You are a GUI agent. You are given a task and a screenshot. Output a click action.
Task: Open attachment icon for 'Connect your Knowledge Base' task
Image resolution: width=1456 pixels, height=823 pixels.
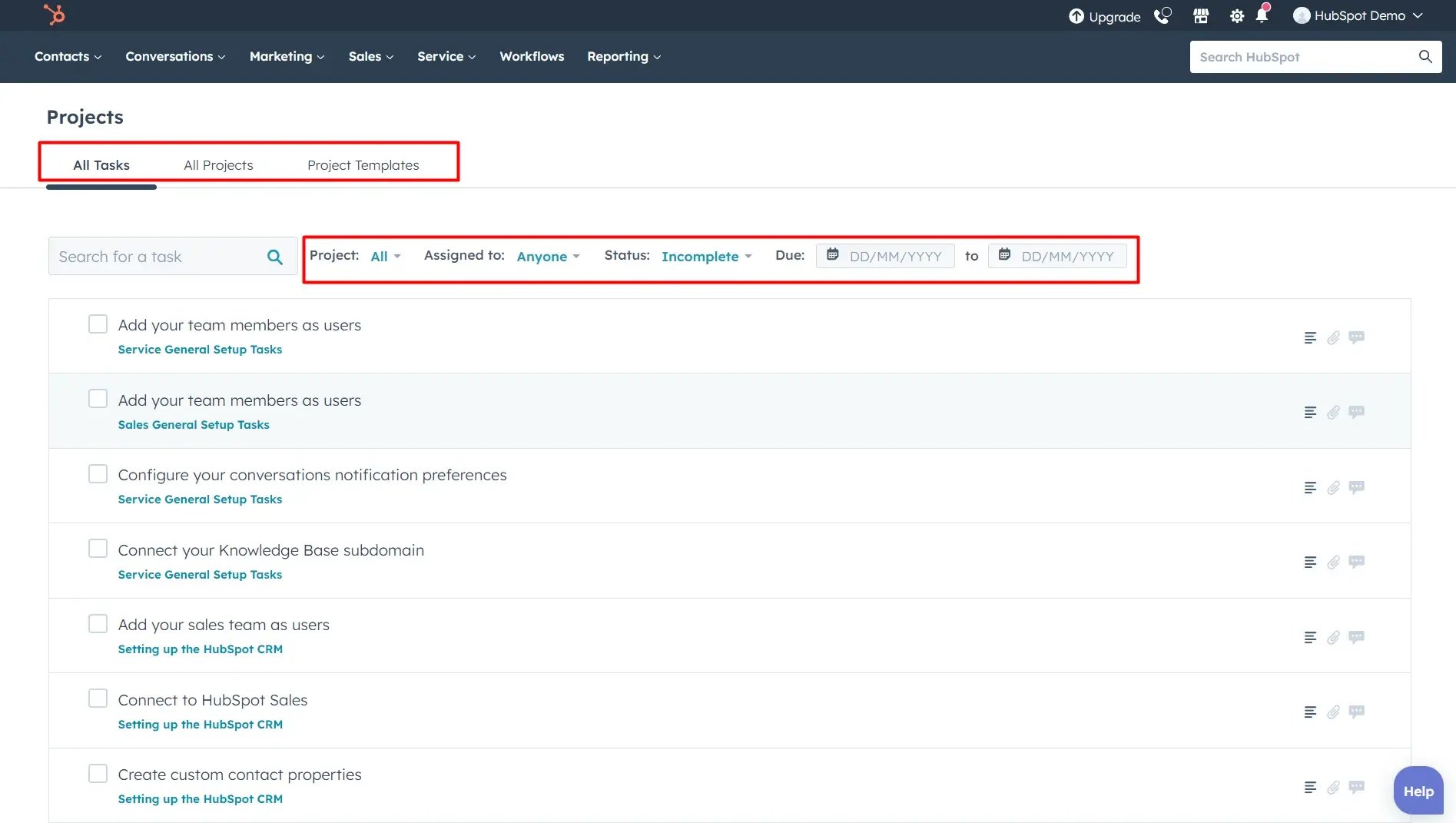tap(1333, 562)
